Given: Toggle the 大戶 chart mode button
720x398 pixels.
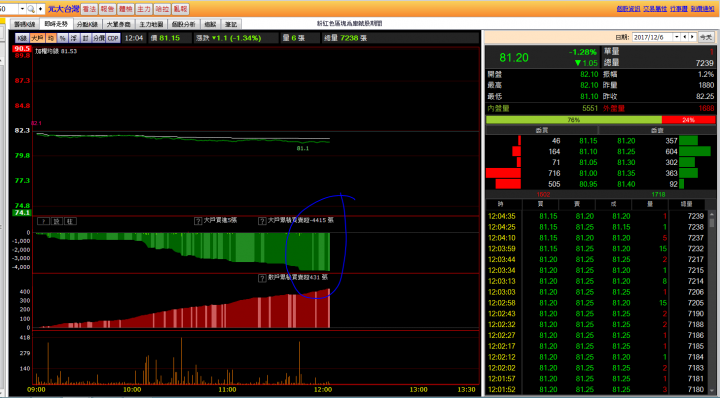Looking at the screenshot, I should point(38,38).
